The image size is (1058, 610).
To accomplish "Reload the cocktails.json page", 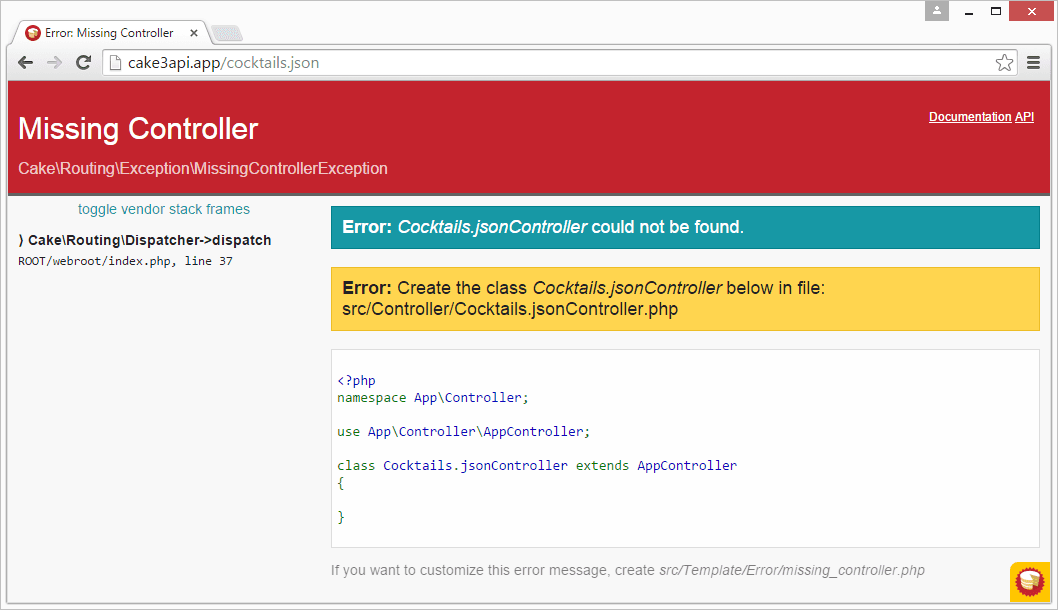I will (x=84, y=62).
